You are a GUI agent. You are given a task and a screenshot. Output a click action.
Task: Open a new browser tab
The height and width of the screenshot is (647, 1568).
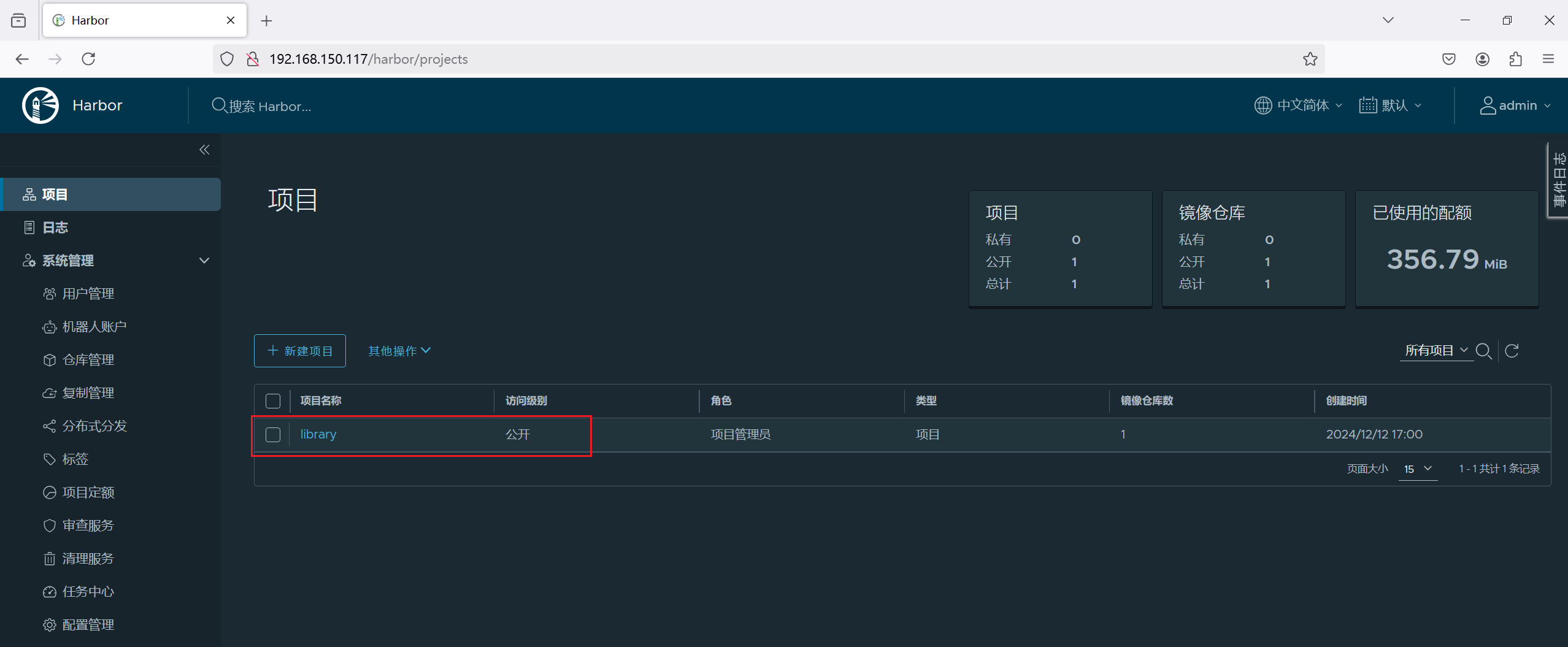click(266, 21)
